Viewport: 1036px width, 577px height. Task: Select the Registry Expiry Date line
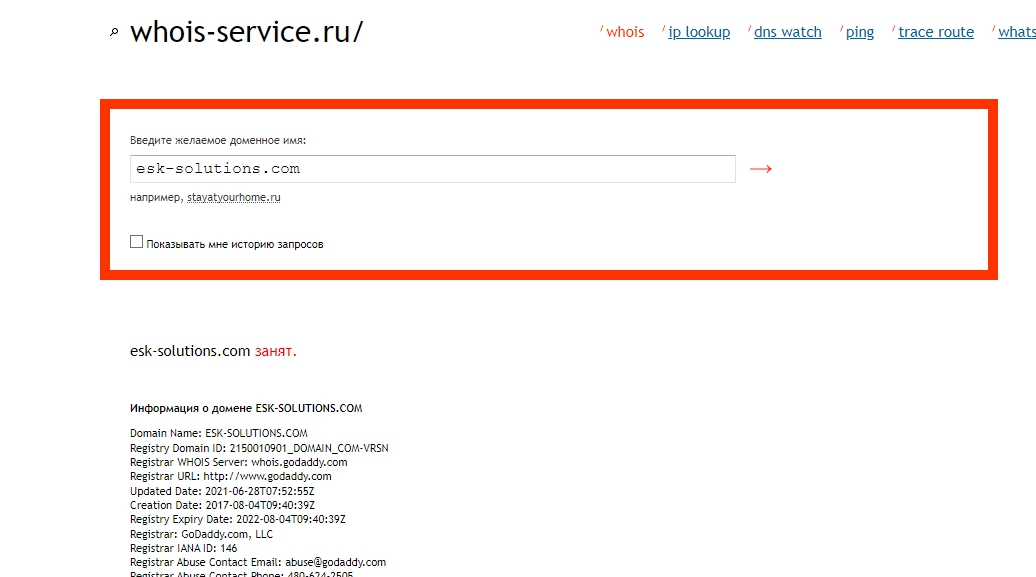click(x=238, y=519)
